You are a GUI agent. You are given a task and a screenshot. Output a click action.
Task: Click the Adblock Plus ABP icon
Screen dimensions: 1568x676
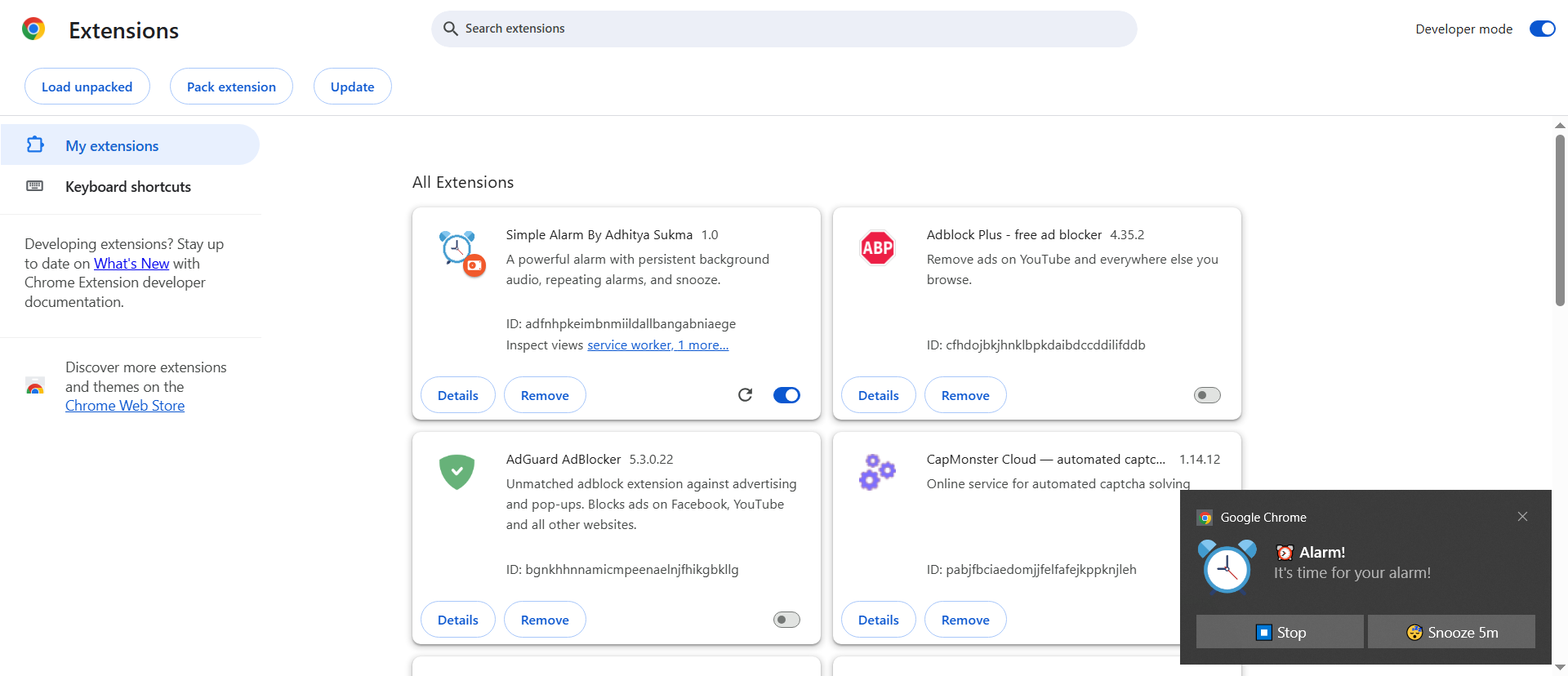(x=878, y=248)
